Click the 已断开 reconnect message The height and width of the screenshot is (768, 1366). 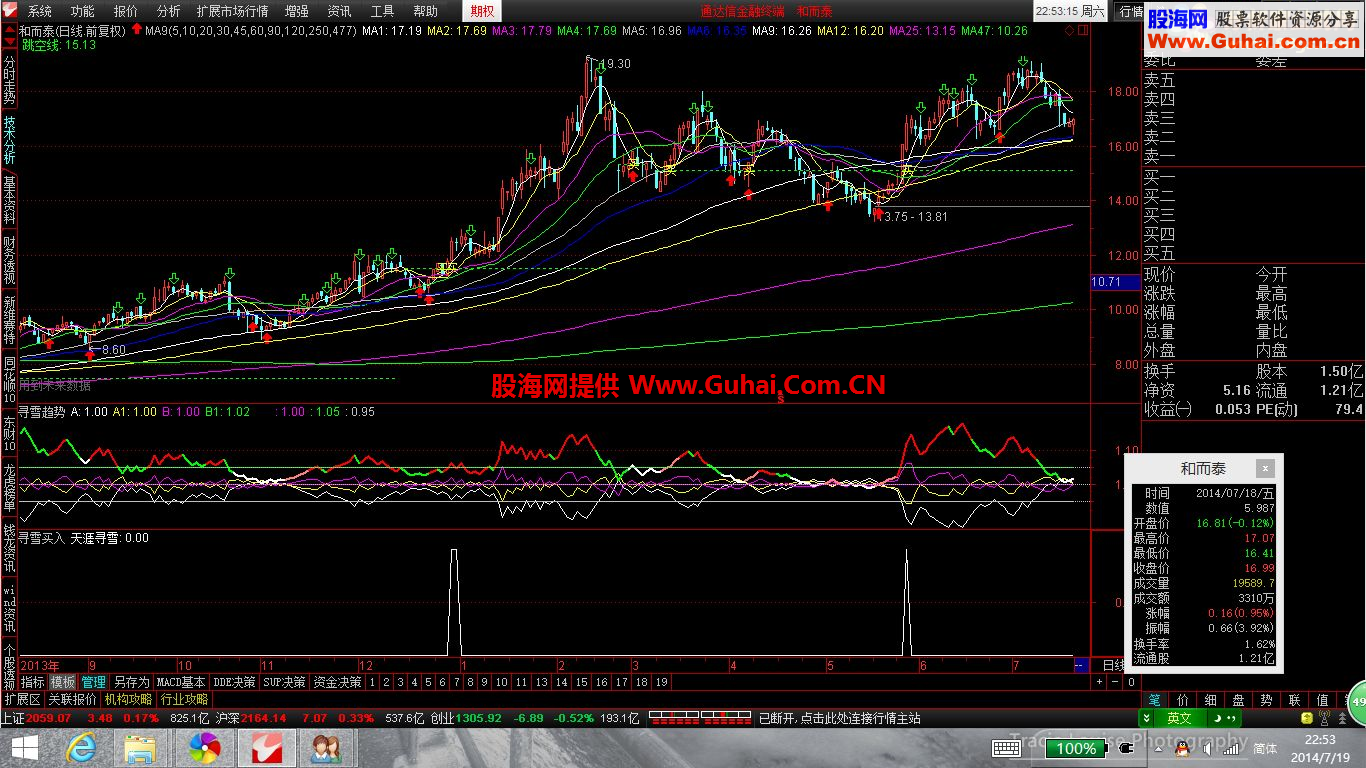pyautogui.click(x=839, y=718)
